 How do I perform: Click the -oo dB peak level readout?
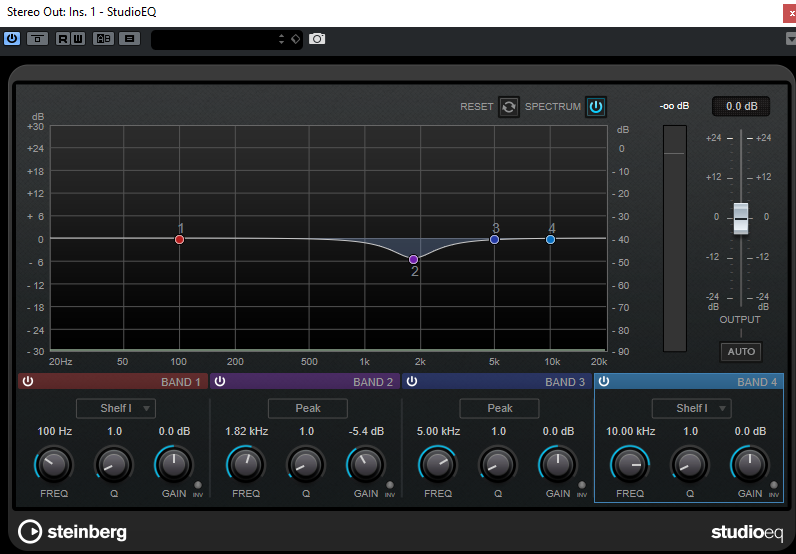[674, 106]
